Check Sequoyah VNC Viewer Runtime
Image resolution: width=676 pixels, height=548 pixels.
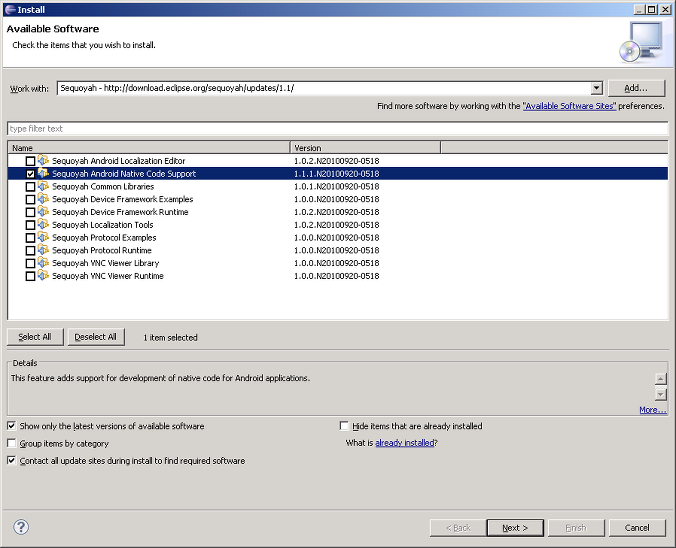pos(30,276)
